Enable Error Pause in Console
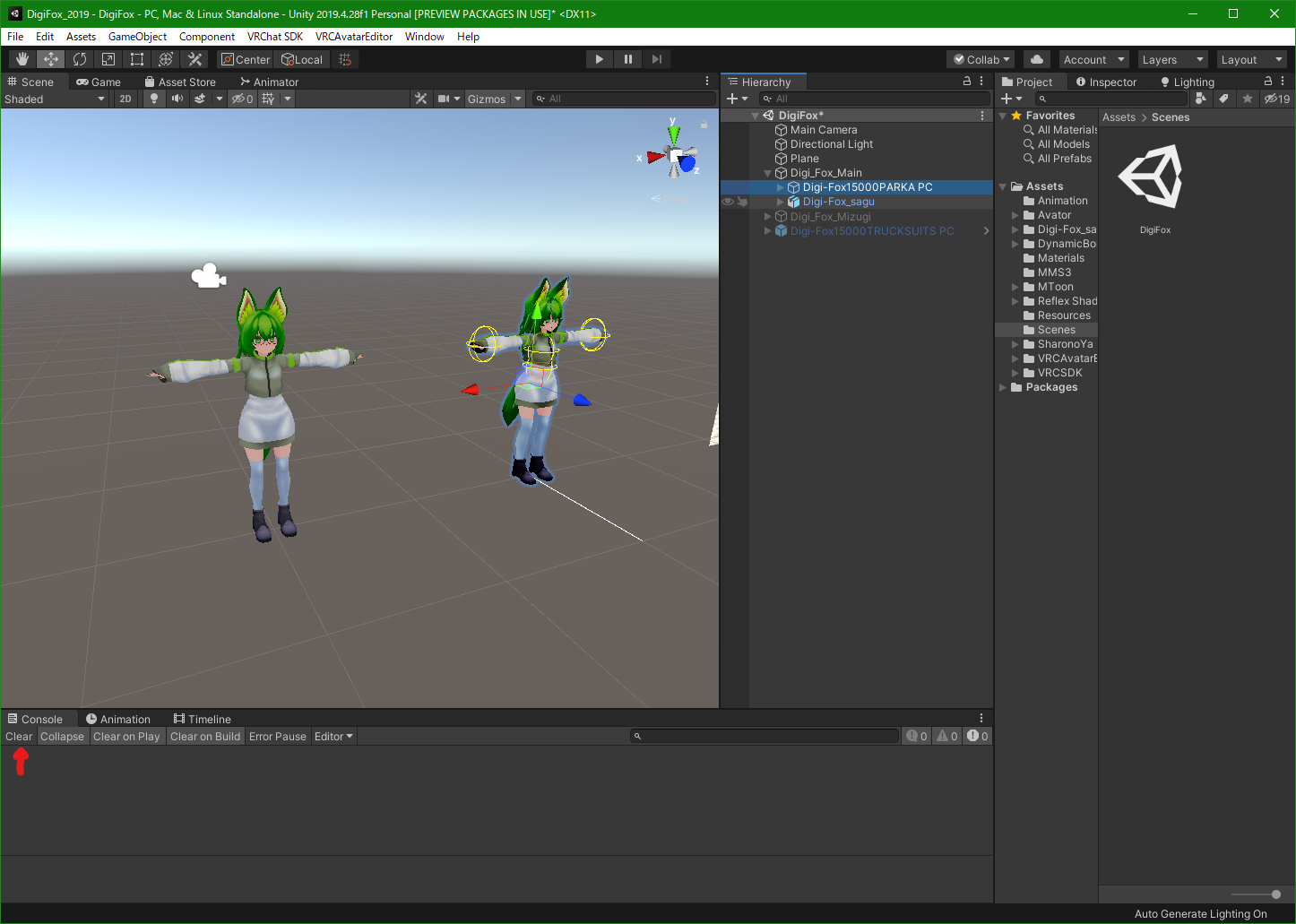 point(277,737)
